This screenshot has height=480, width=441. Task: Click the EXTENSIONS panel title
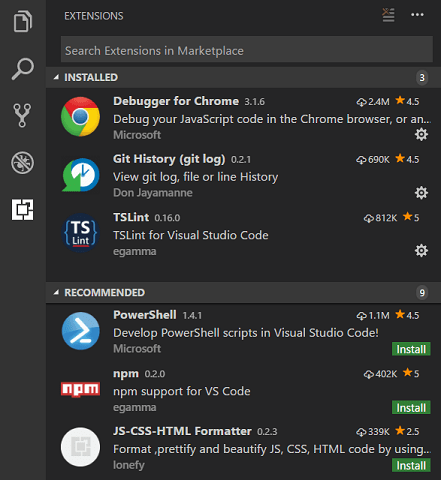[x=94, y=16]
